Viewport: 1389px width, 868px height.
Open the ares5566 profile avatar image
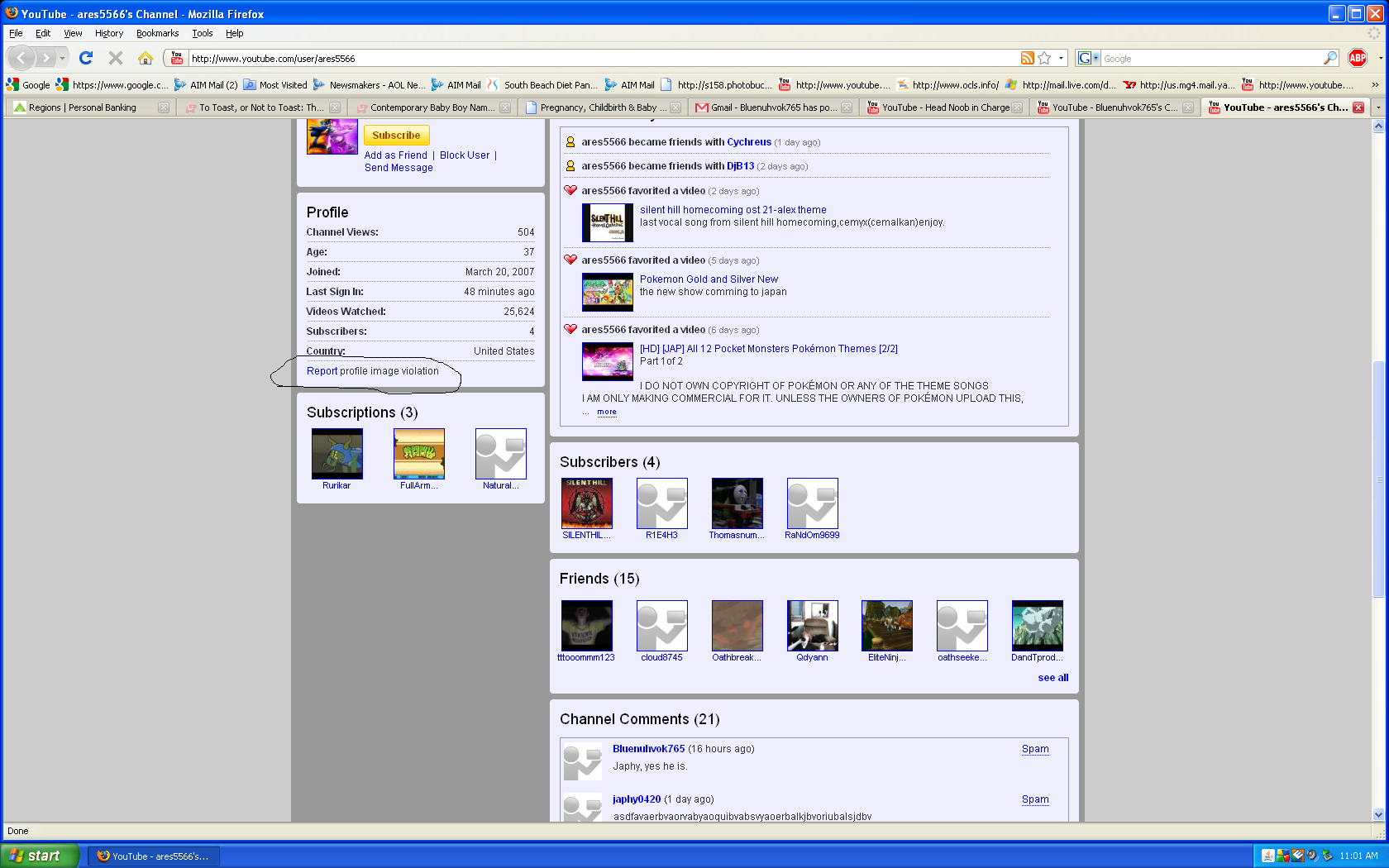(x=332, y=136)
